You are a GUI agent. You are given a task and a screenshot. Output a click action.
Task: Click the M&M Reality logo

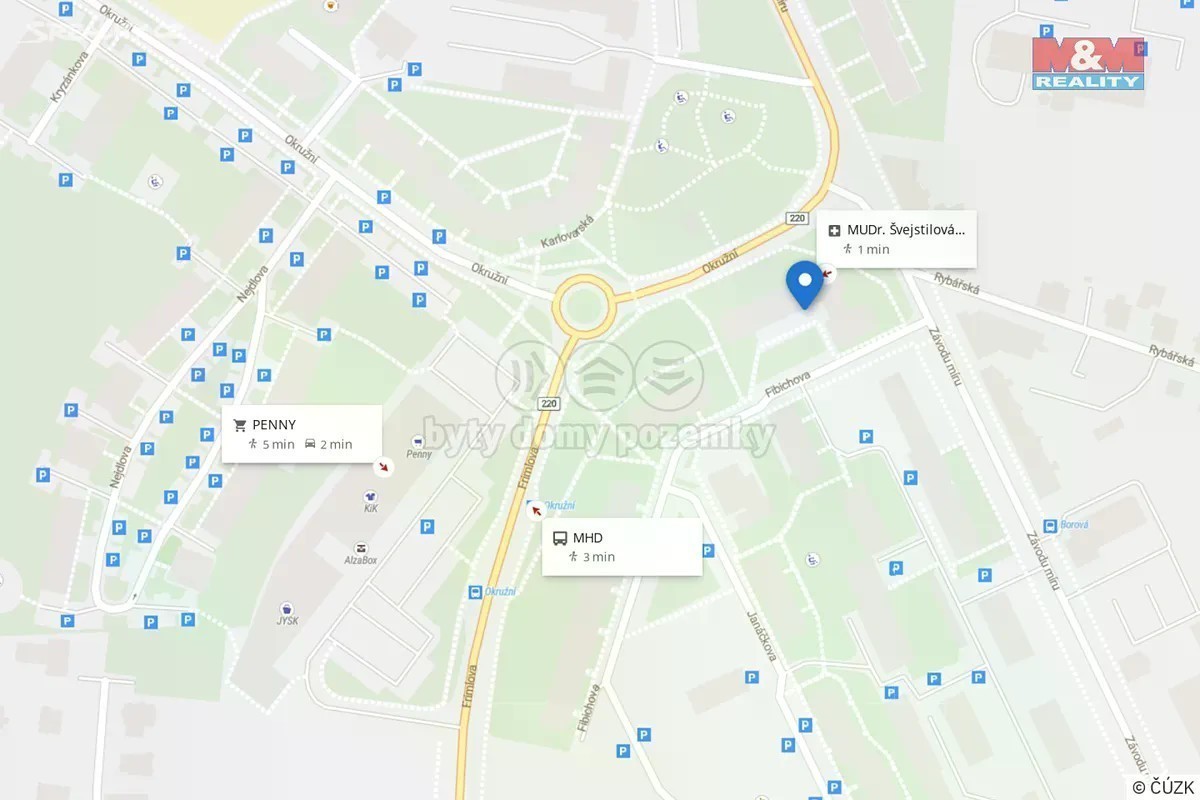1088,63
